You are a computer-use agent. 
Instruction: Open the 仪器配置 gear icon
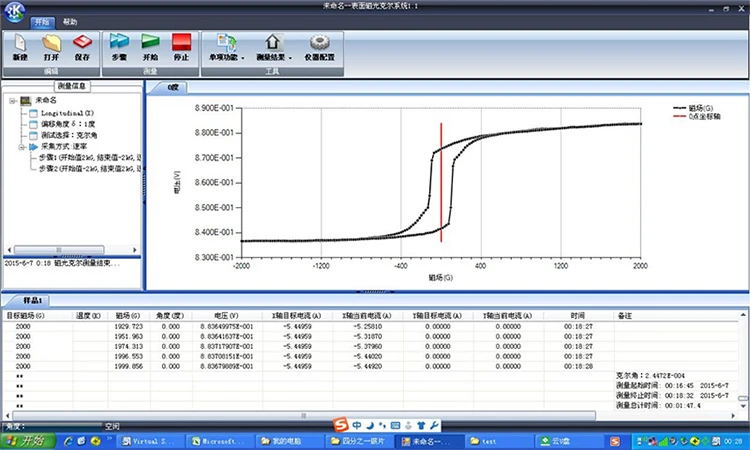(320, 48)
